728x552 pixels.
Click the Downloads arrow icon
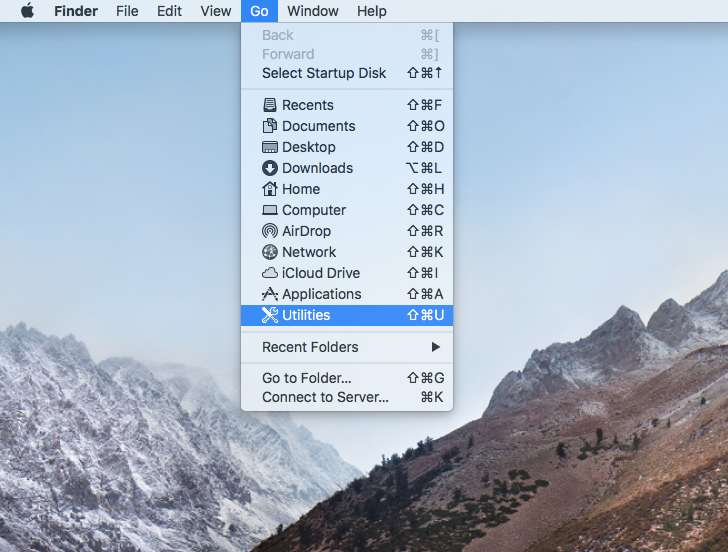270,168
